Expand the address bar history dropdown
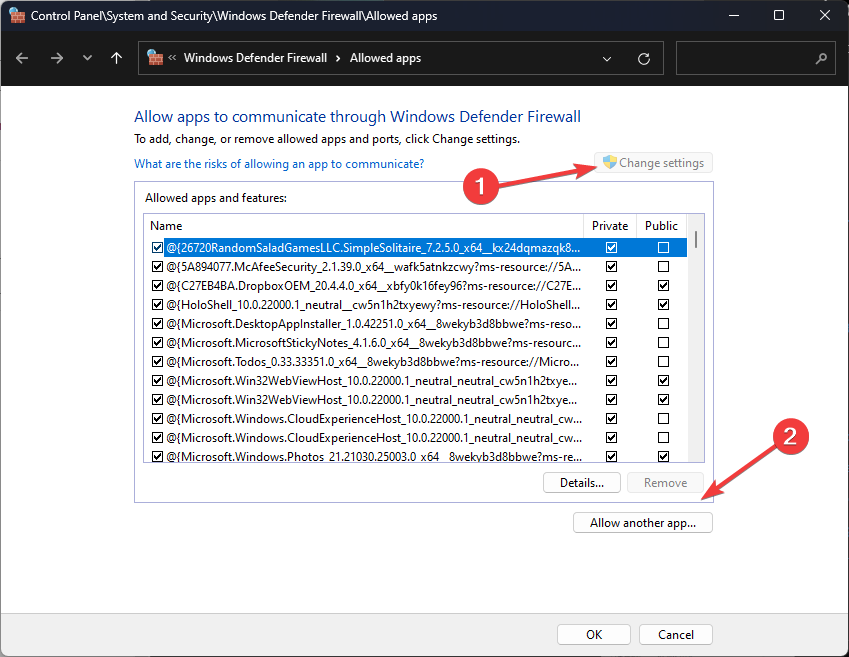This screenshot has width=849, height=657. (607, 58)
